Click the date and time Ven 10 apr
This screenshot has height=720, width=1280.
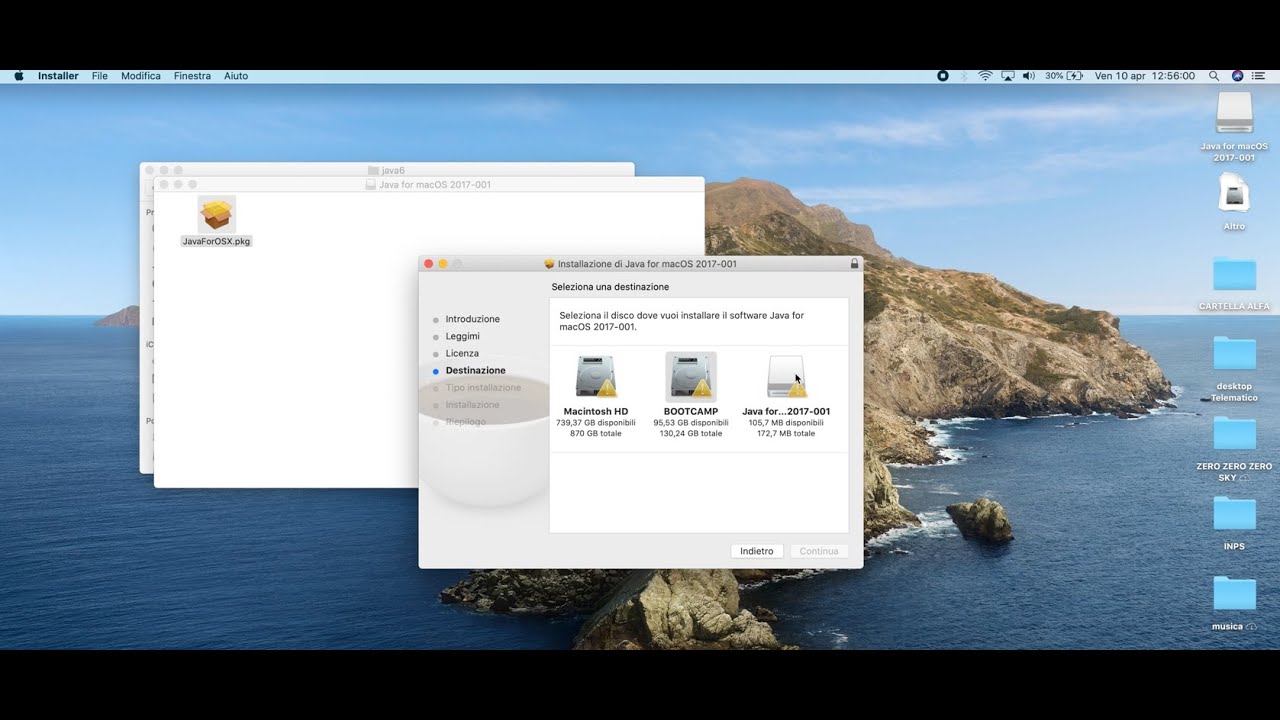[x=1144, y=76]
